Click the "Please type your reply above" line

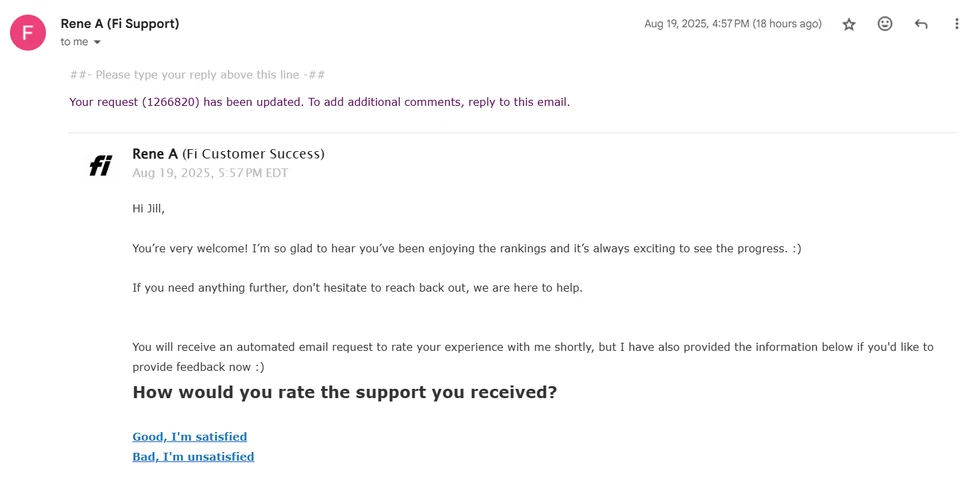click(197, 75)
